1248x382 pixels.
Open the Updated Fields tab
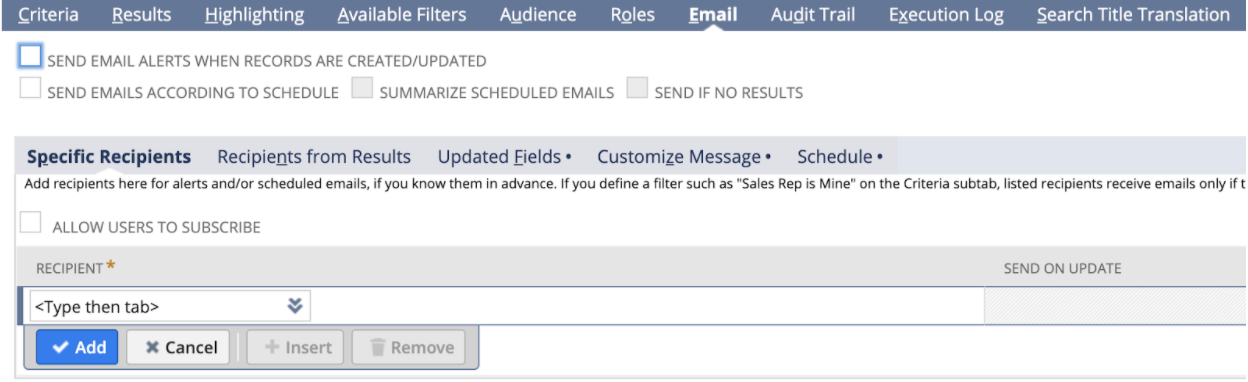coord(504,156)
